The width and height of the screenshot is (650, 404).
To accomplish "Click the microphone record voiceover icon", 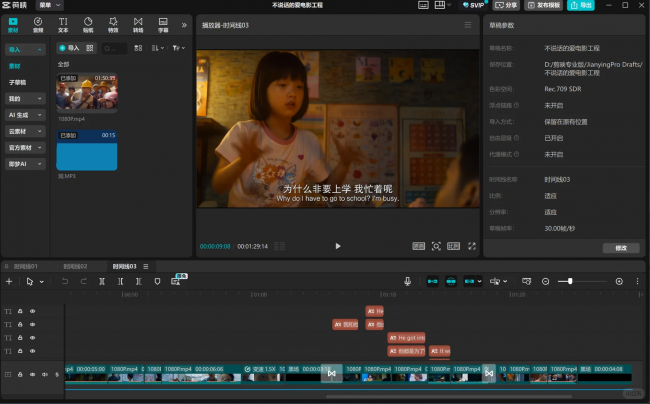I will 407,281.
